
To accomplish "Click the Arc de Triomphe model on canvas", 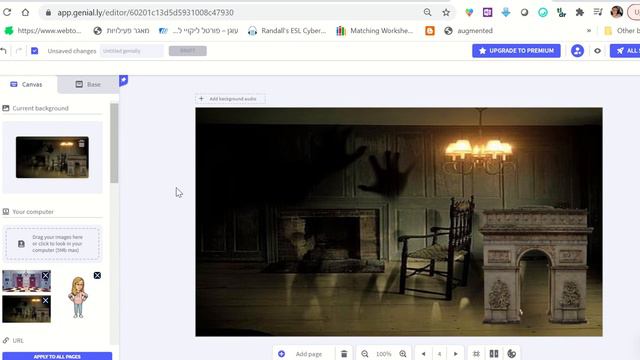I will 536,265.
